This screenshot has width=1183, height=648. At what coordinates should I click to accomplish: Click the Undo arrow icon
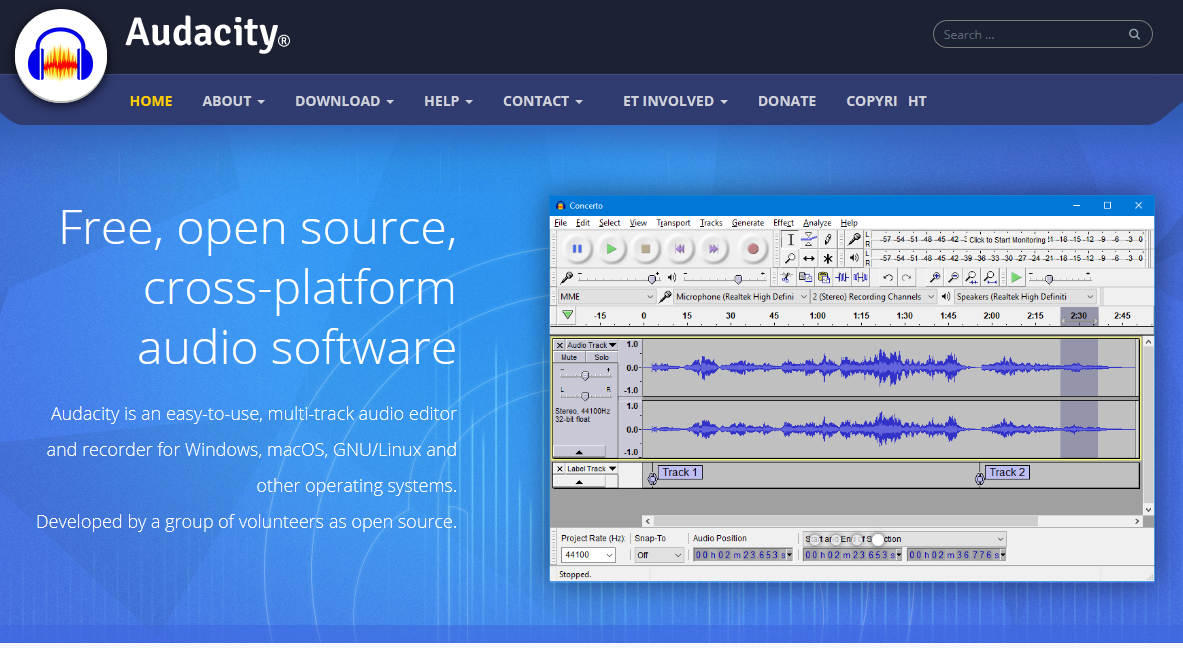click(887, 277)
